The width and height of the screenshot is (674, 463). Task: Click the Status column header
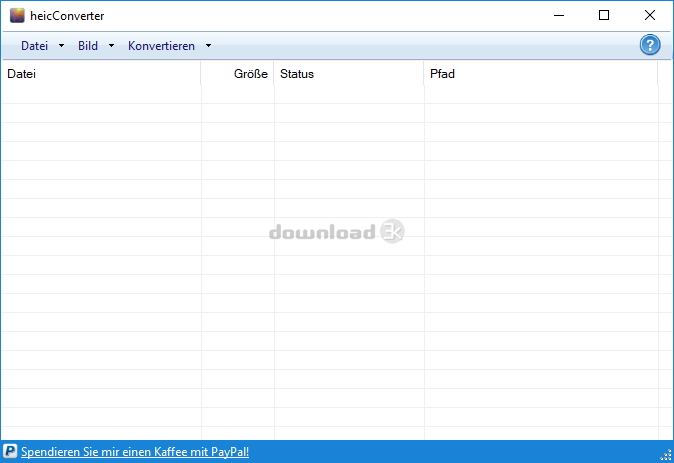click(x=348, y=74)
